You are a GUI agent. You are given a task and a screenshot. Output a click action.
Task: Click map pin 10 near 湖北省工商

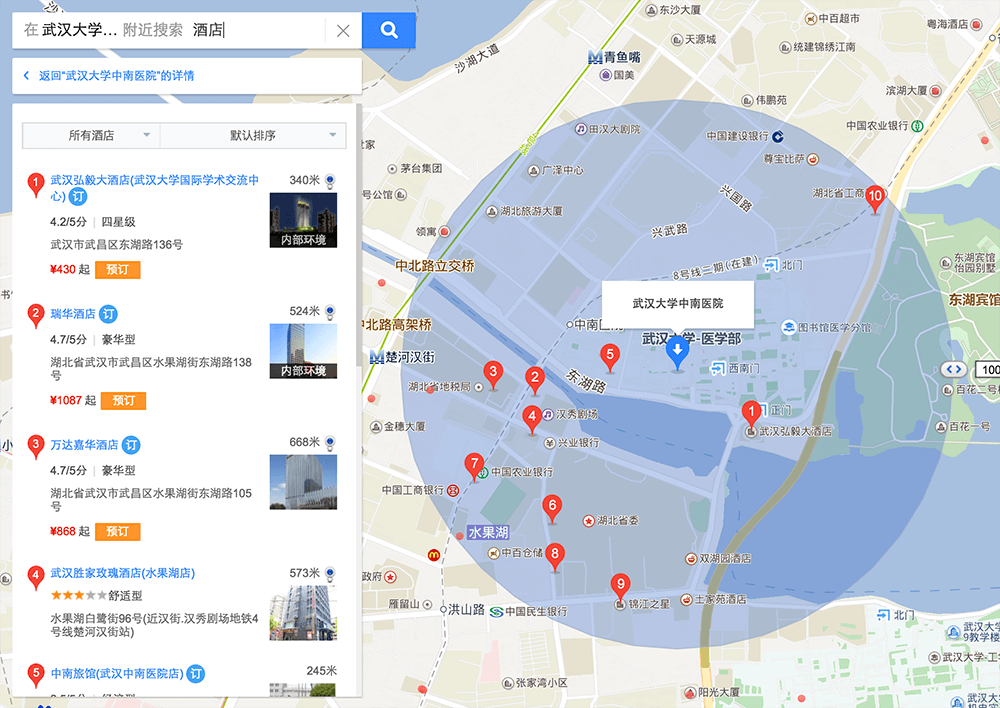click(x=875, y=198)
